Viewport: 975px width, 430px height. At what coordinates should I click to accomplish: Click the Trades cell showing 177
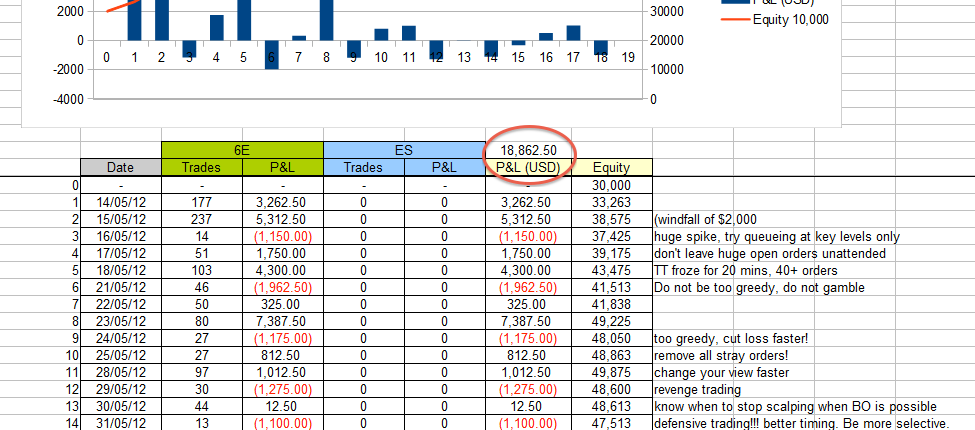(x=201, y=202)
